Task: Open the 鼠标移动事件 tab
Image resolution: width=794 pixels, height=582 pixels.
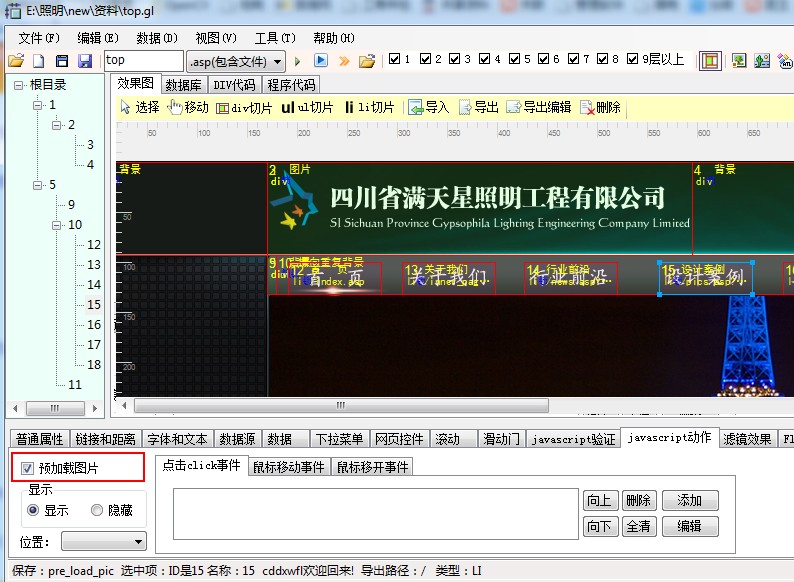Action: (x=289, y=467)
